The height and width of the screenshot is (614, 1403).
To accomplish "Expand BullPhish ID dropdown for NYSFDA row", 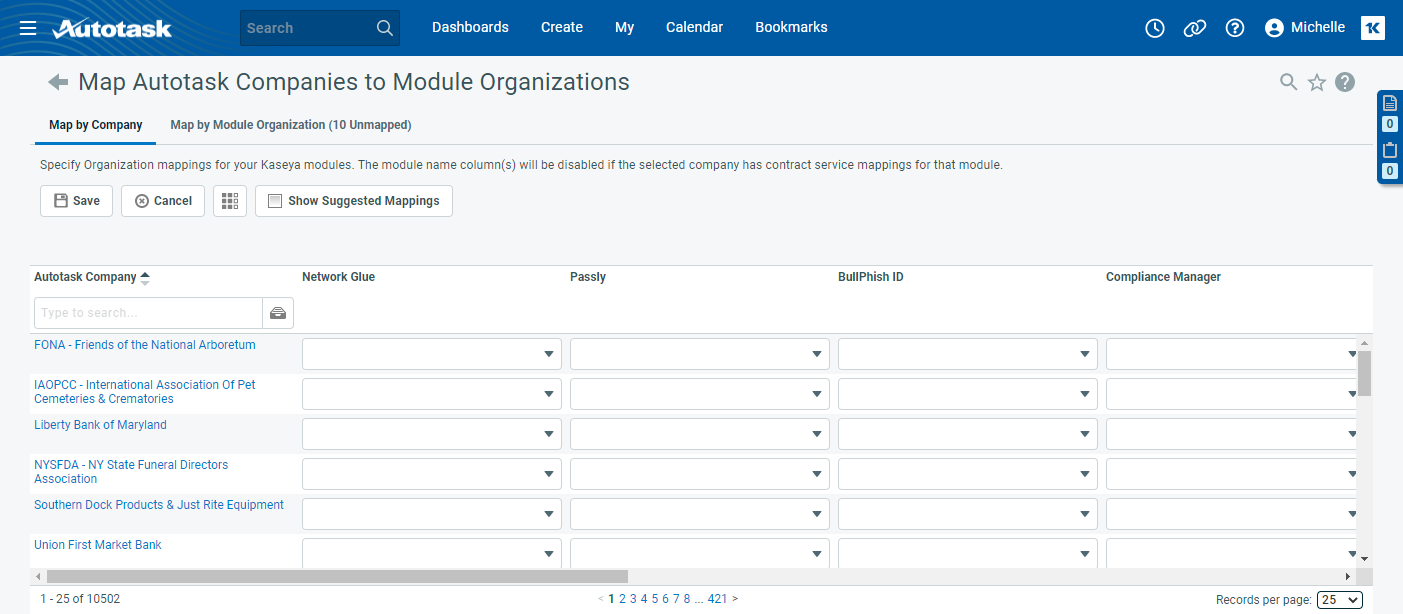I will click(x=1085, y=474).
